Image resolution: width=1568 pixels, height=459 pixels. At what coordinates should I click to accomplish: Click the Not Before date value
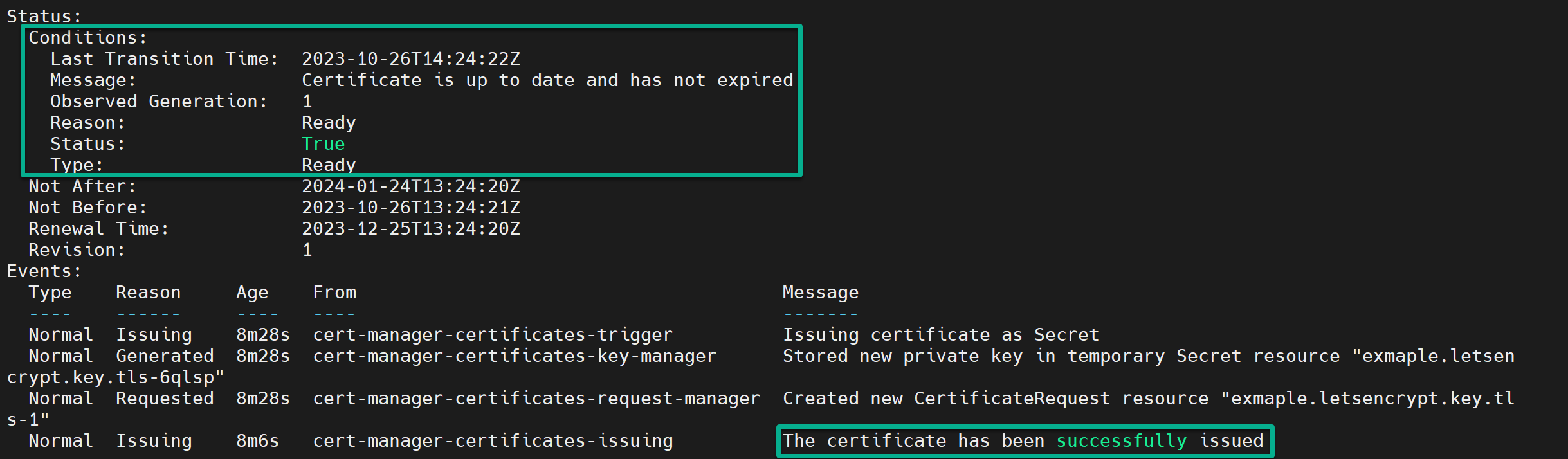[x=411, y=207]
